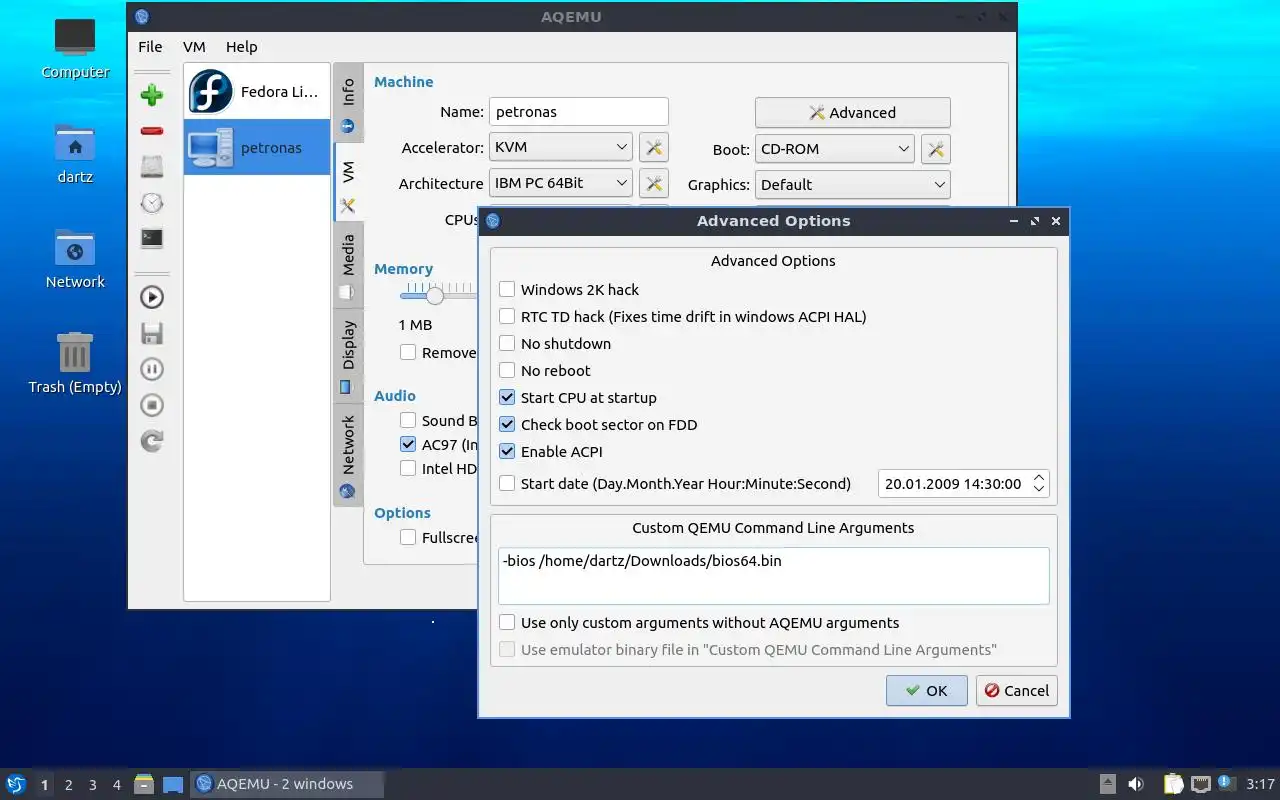Click the show desktop panel icon
The image size is (1280, 800).
[173, 784]
